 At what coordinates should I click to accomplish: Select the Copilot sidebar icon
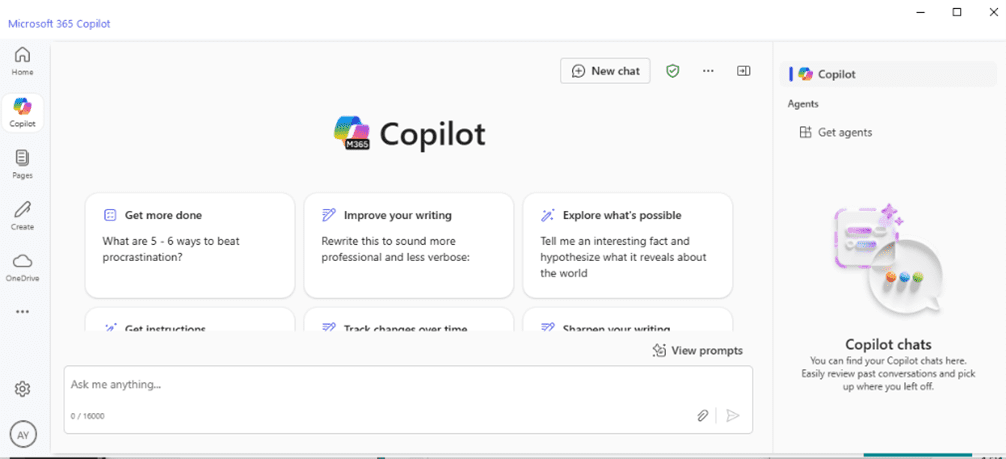pos(22,112)
